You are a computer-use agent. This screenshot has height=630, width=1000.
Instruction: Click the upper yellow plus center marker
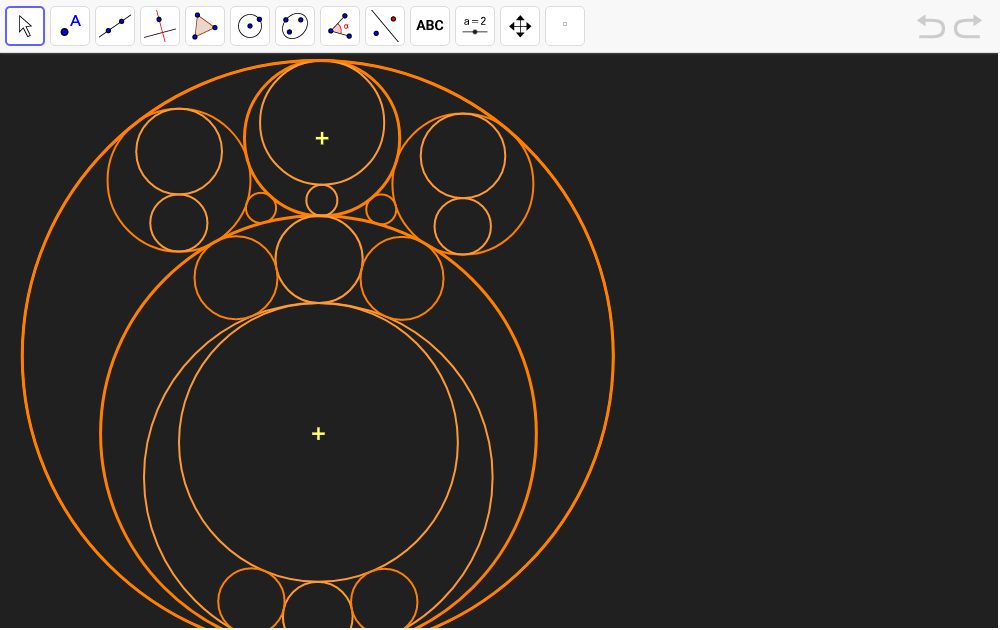tap(322, 138)
